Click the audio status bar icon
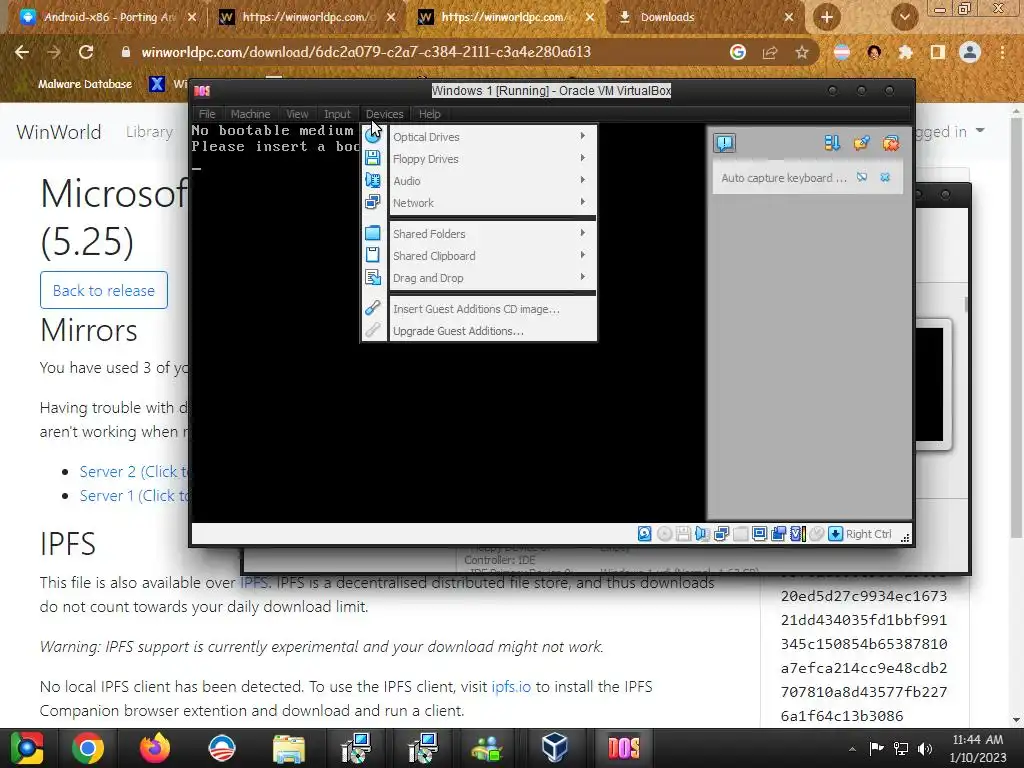 [x=702, y=534]
